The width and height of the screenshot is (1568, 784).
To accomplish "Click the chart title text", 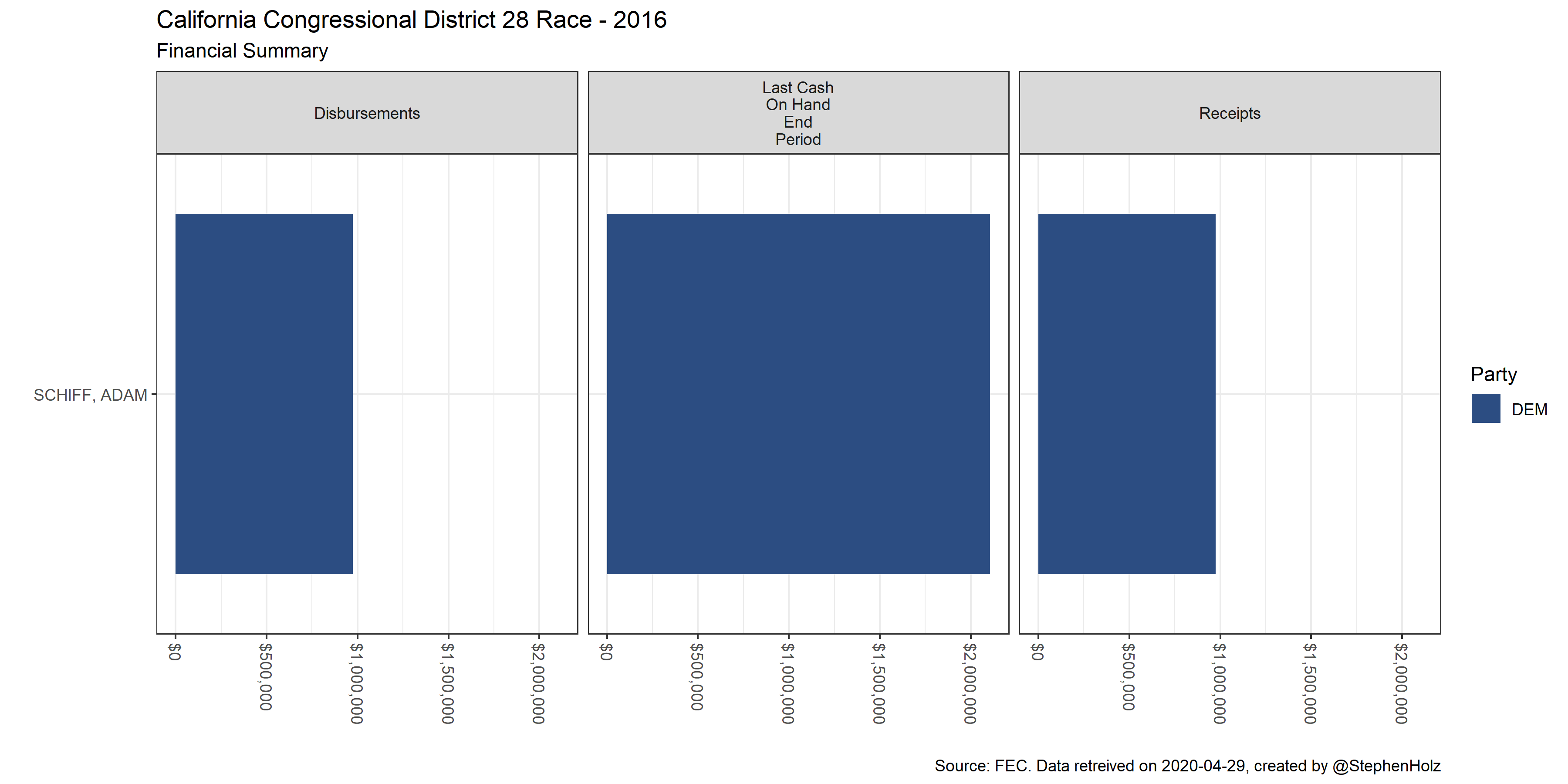I will click(x=411, y=20).
